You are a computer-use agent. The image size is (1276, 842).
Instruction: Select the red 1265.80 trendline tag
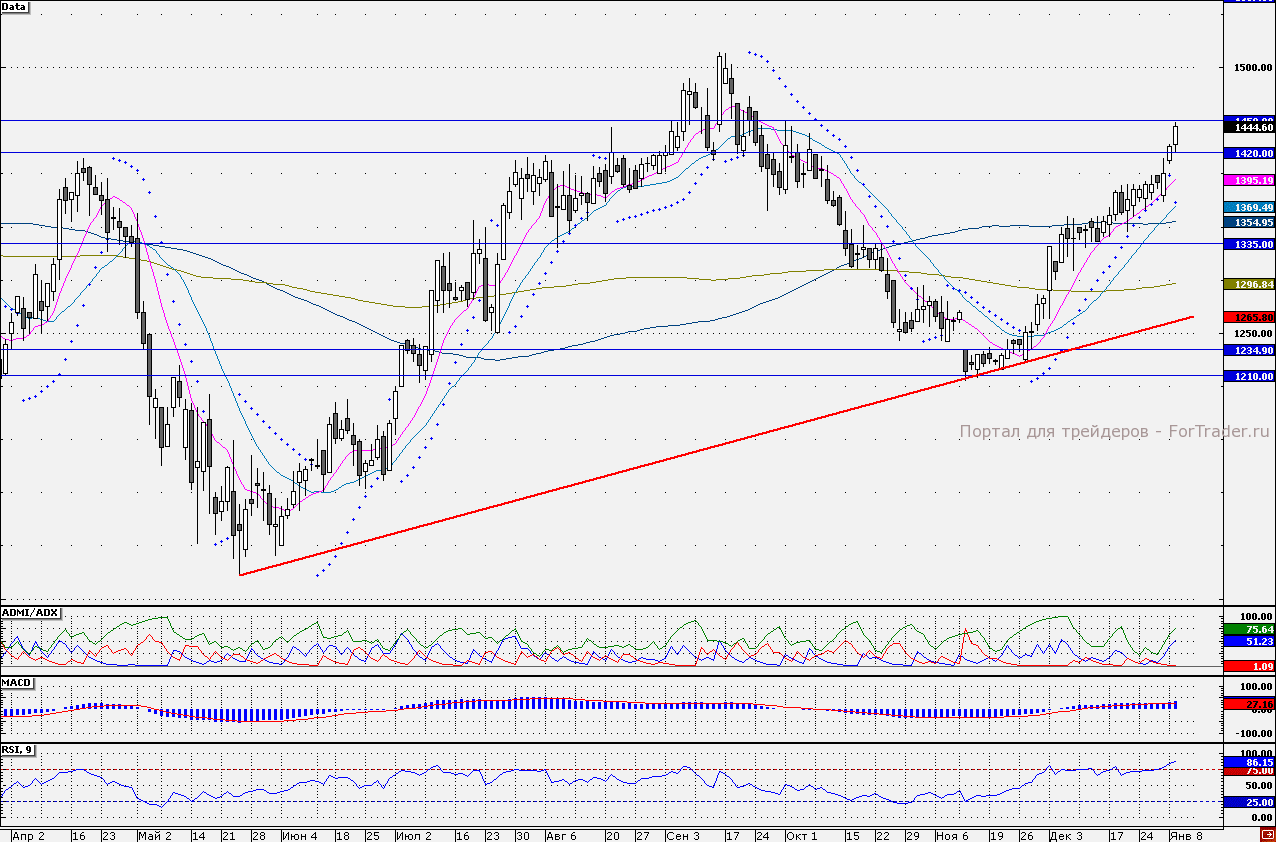(x=1250, y=317)
